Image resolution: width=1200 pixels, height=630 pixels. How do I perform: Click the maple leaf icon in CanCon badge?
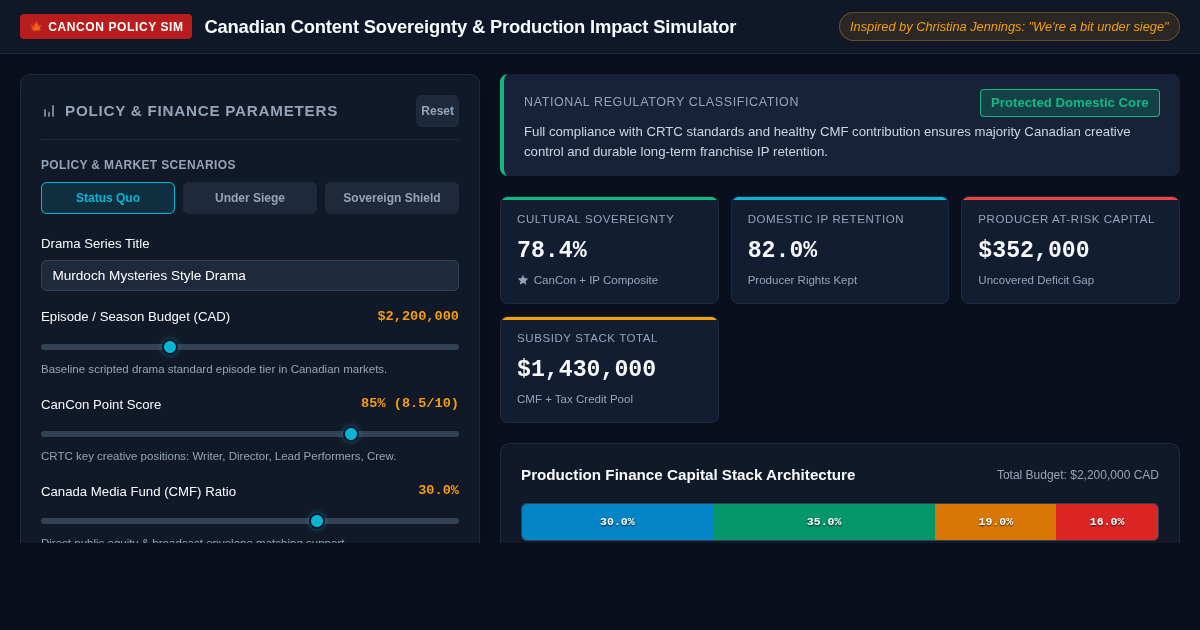(x=36, y=27)
